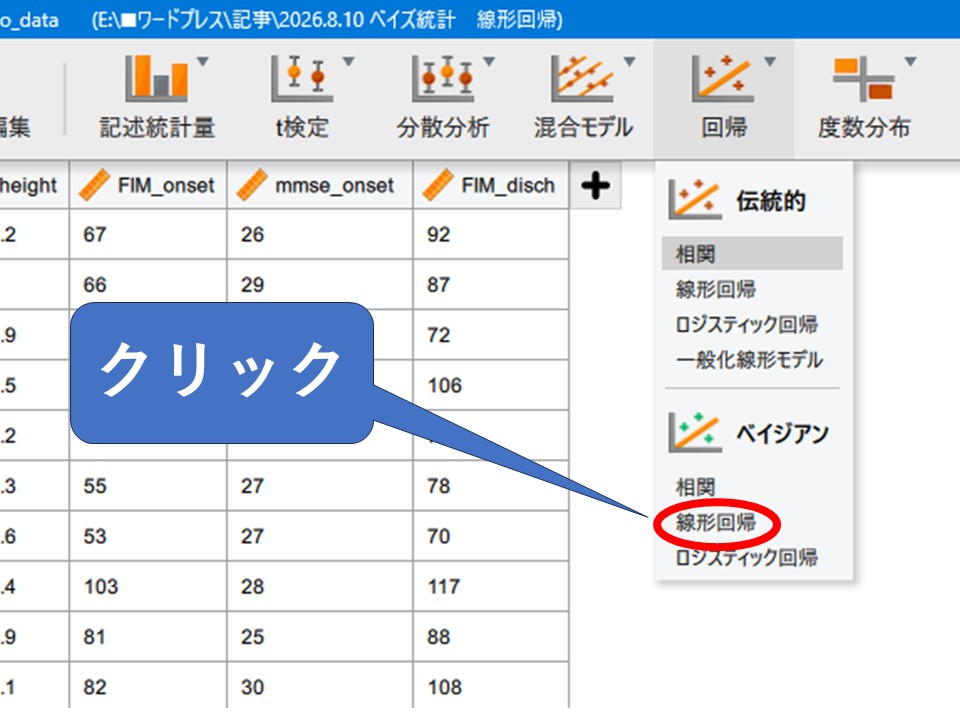Click the 回帰 regression module icon
960x720 pixels.
[723, 78]
